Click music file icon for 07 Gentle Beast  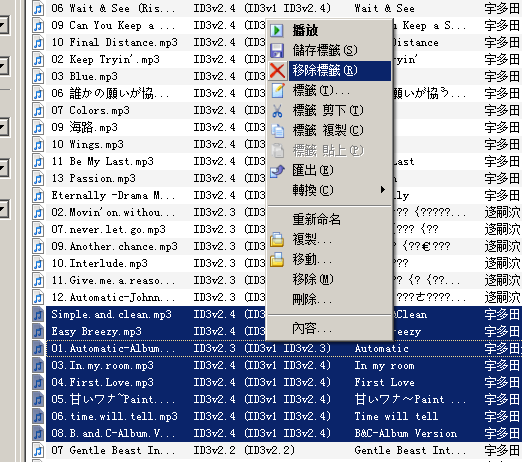tap(38, 450)
